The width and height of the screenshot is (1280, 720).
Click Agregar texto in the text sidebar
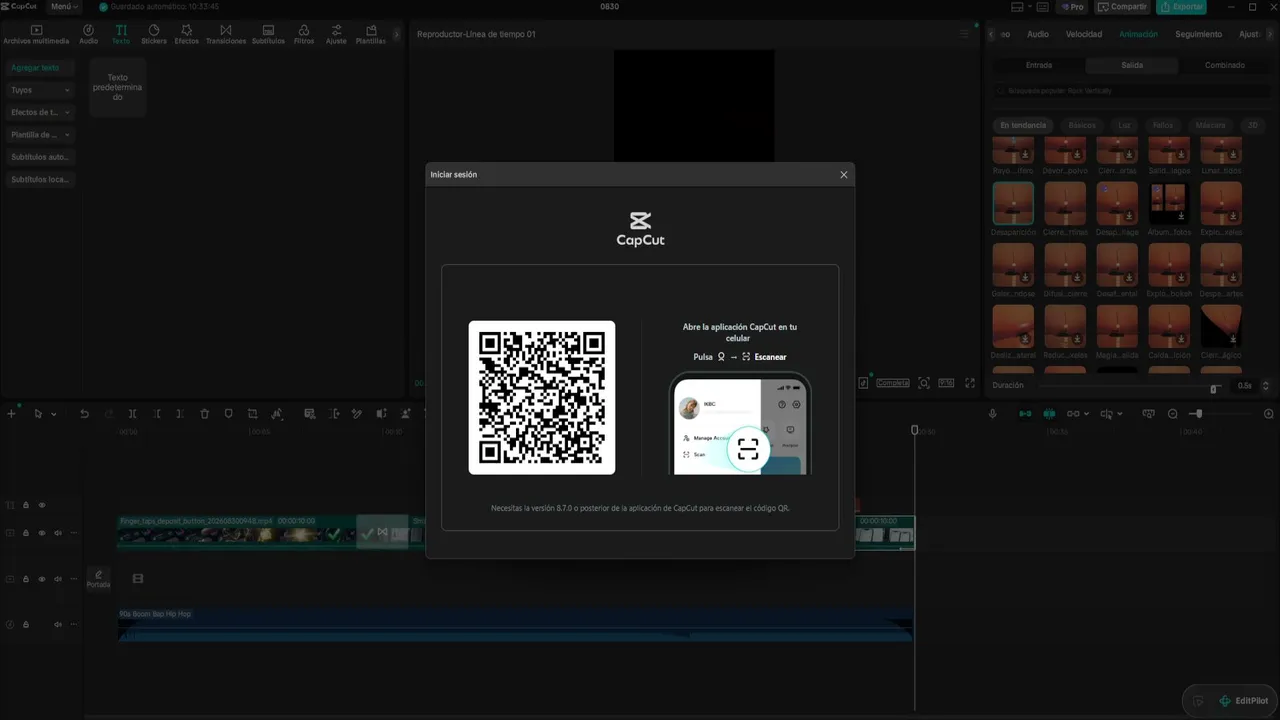click(40, 68)
